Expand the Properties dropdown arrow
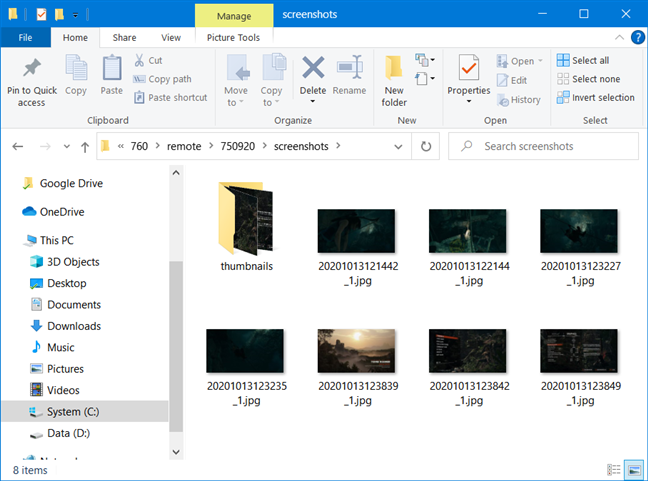Viewport: 648px width, 481px height. pos(469,101)
